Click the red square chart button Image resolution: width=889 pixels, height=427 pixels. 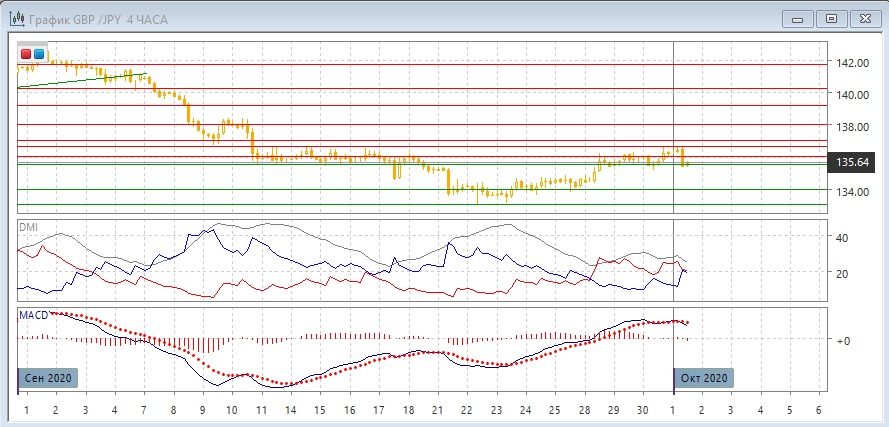pyautogui.click(x=26, y=53)
